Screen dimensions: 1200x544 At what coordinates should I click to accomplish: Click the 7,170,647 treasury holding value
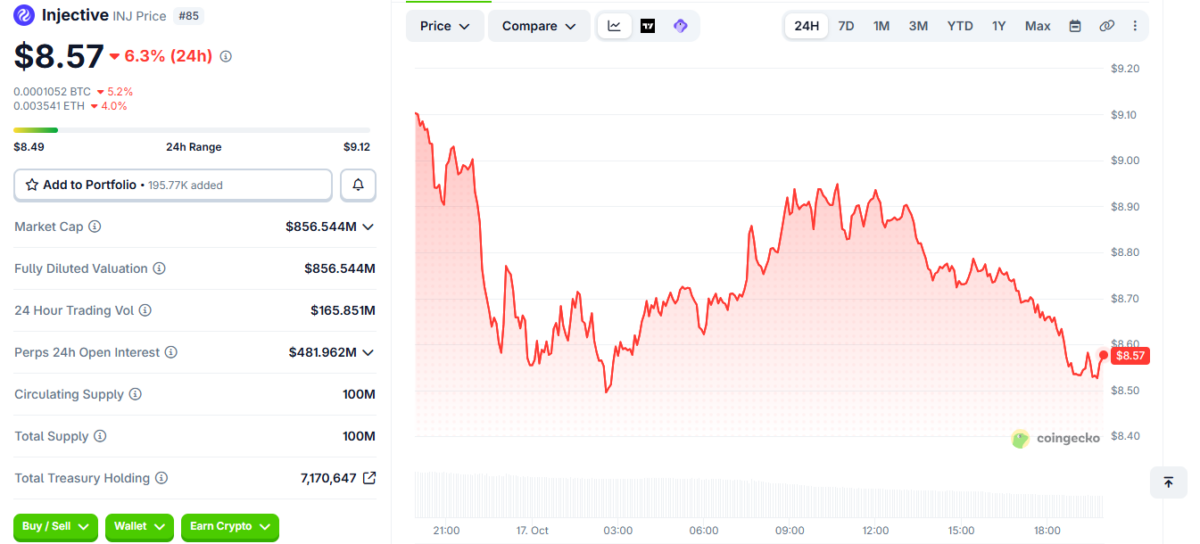click(328, 479)
